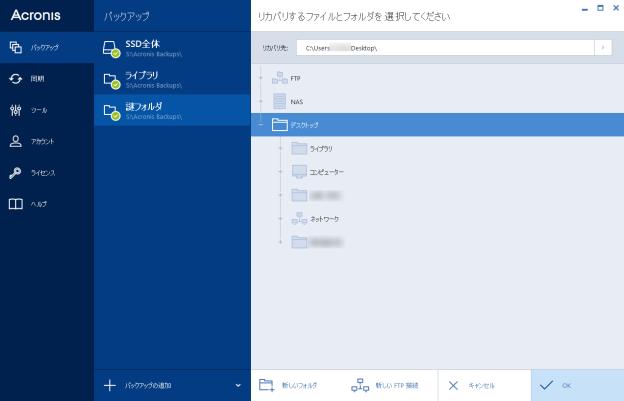Click the help book icon

pos(16,204)
